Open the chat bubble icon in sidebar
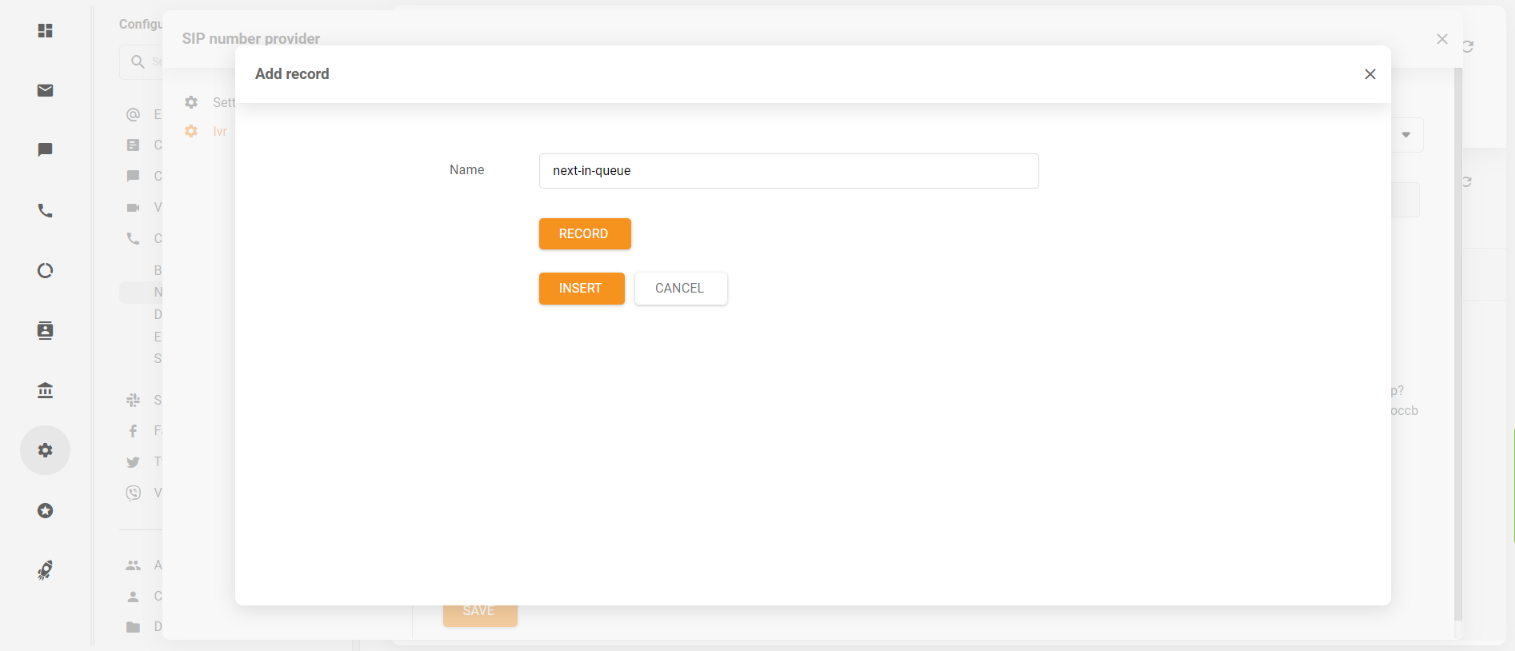Viewport: 1515px width, 651px height. [x=45, y=150]
